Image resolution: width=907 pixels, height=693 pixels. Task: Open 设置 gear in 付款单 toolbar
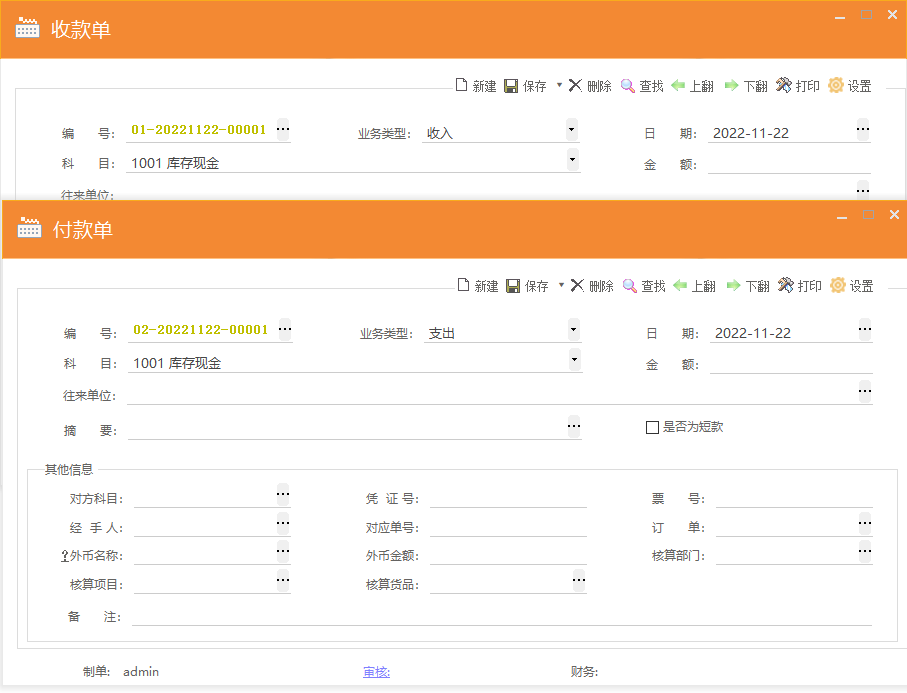pos(838,286)
